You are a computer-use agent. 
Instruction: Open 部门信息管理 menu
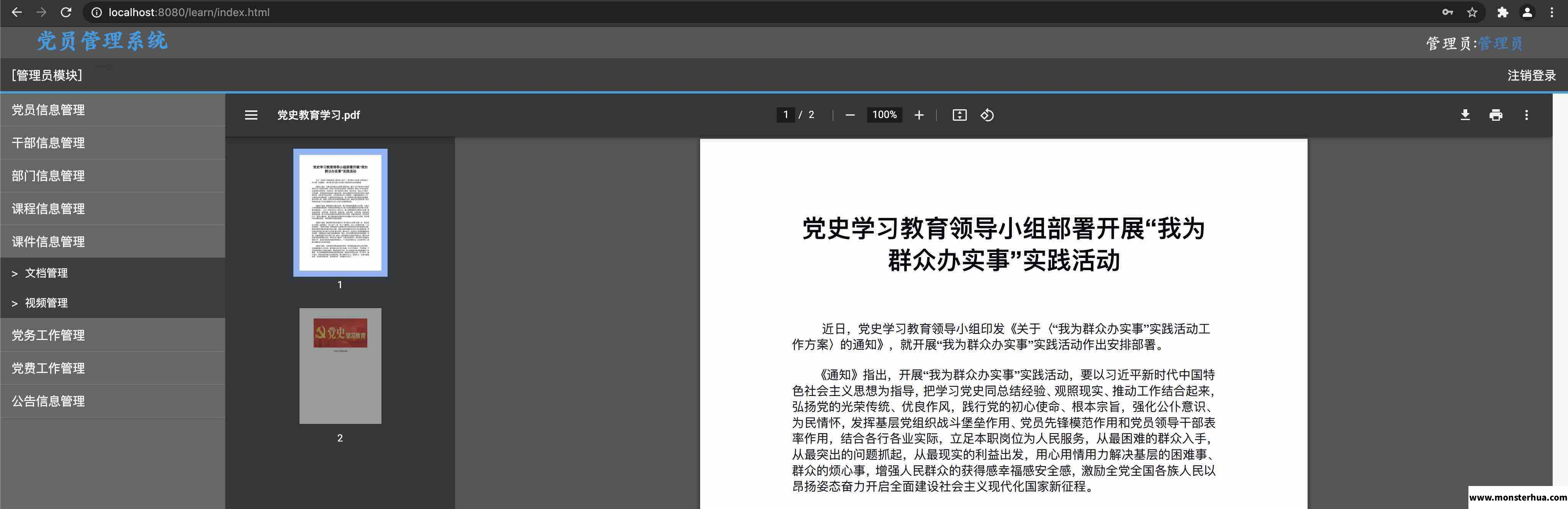coord(113,175)
